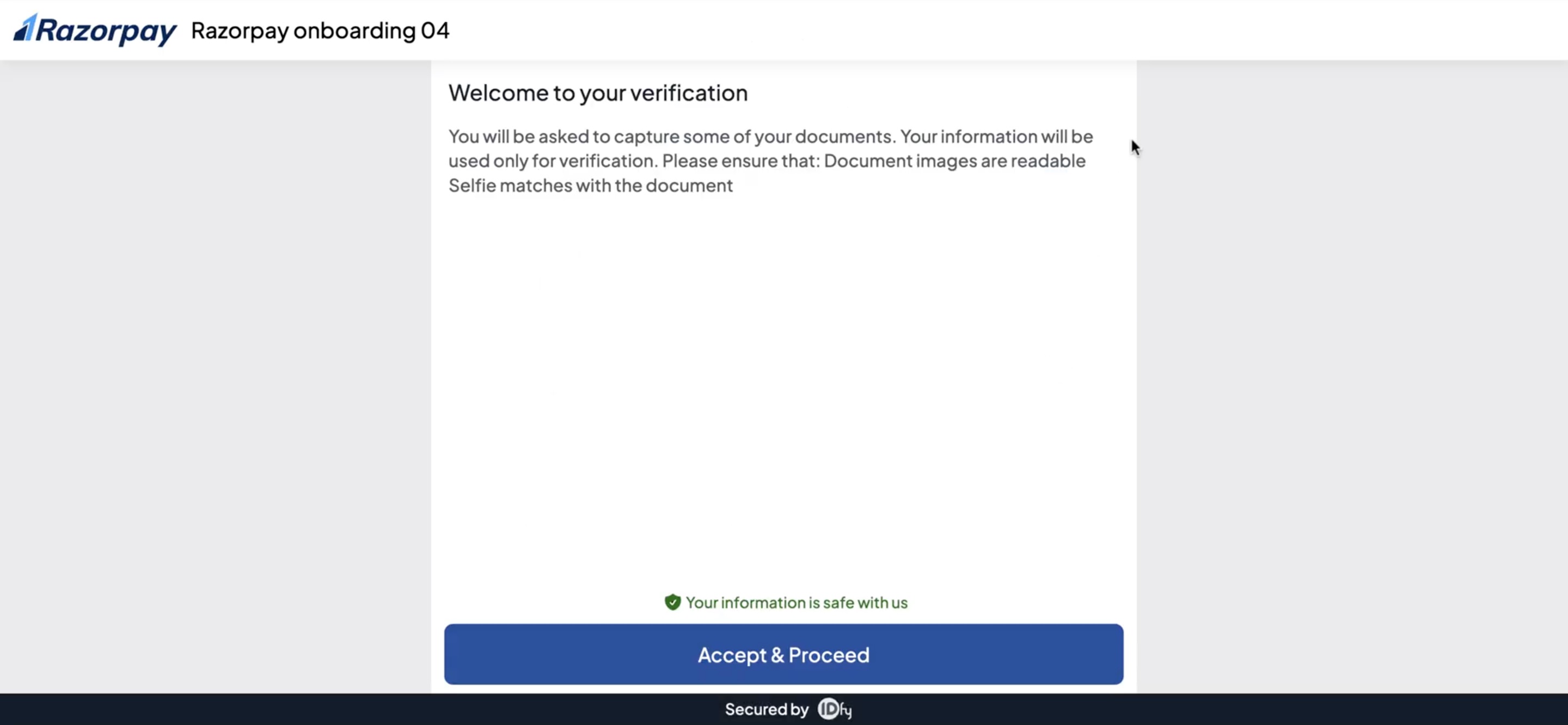Click the Secured by IDfy footer bar
Screen dimensions: 1568x725
pos(785,709)
